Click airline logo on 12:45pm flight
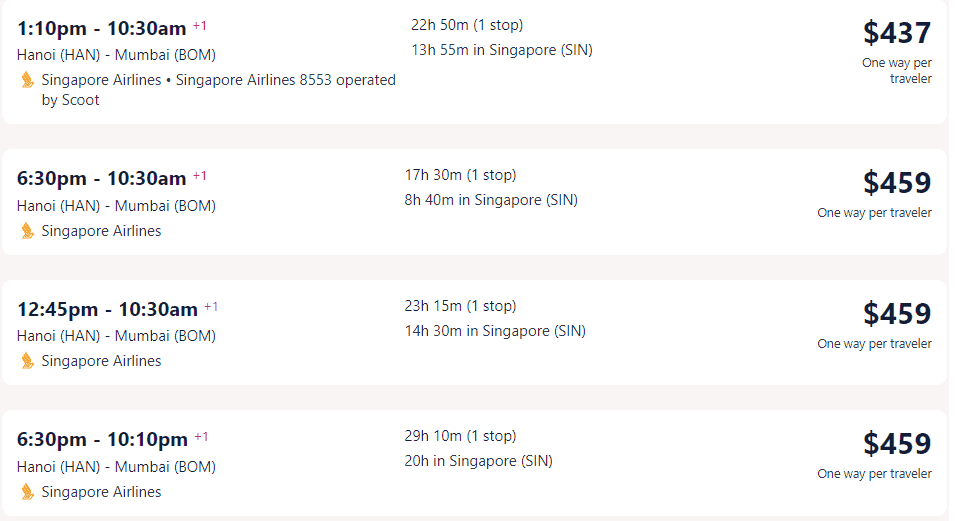The width and height of the screenshot is (957, 521). click(x=27, y=361)
